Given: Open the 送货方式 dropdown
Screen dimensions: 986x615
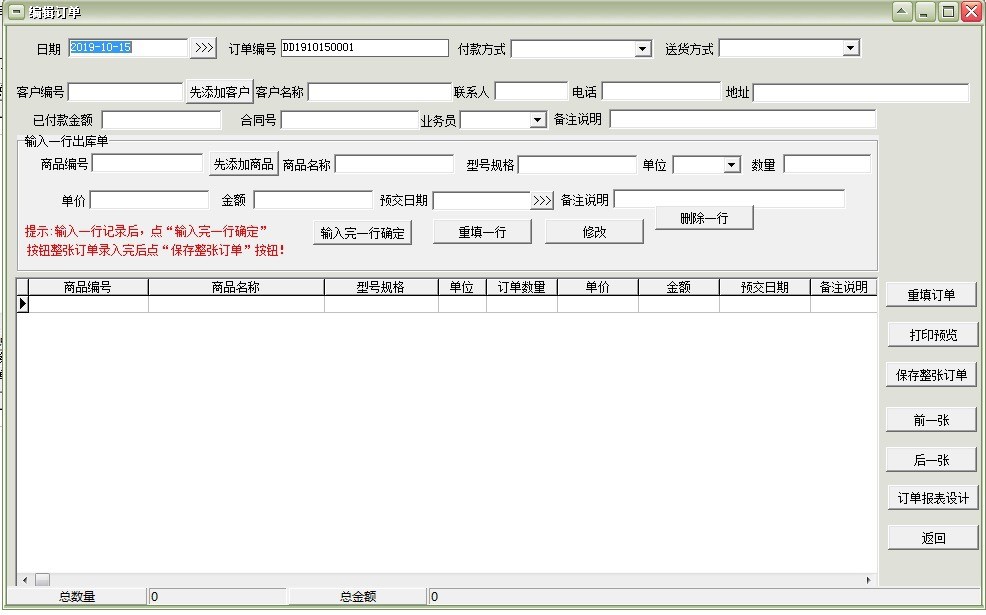Looking at the screenshot, I should [849, 47].
